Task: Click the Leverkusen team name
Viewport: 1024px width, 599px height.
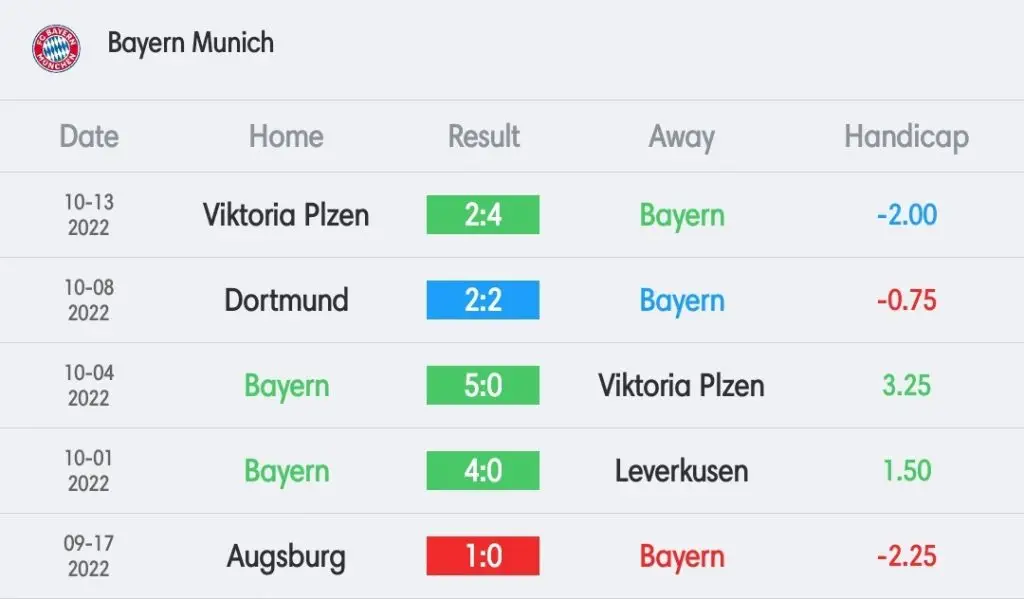Action: (x=681, y=470)
